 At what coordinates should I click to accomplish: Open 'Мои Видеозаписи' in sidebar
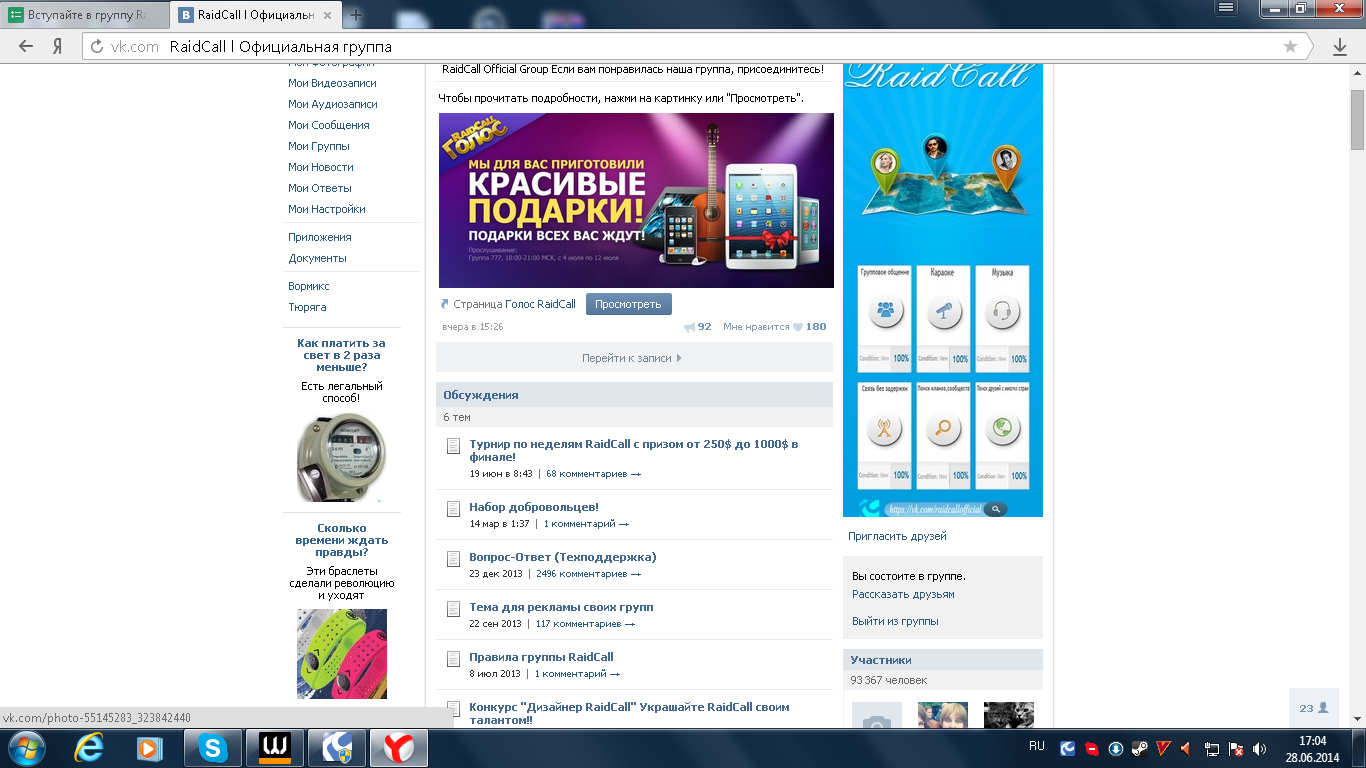coord(332,83)
